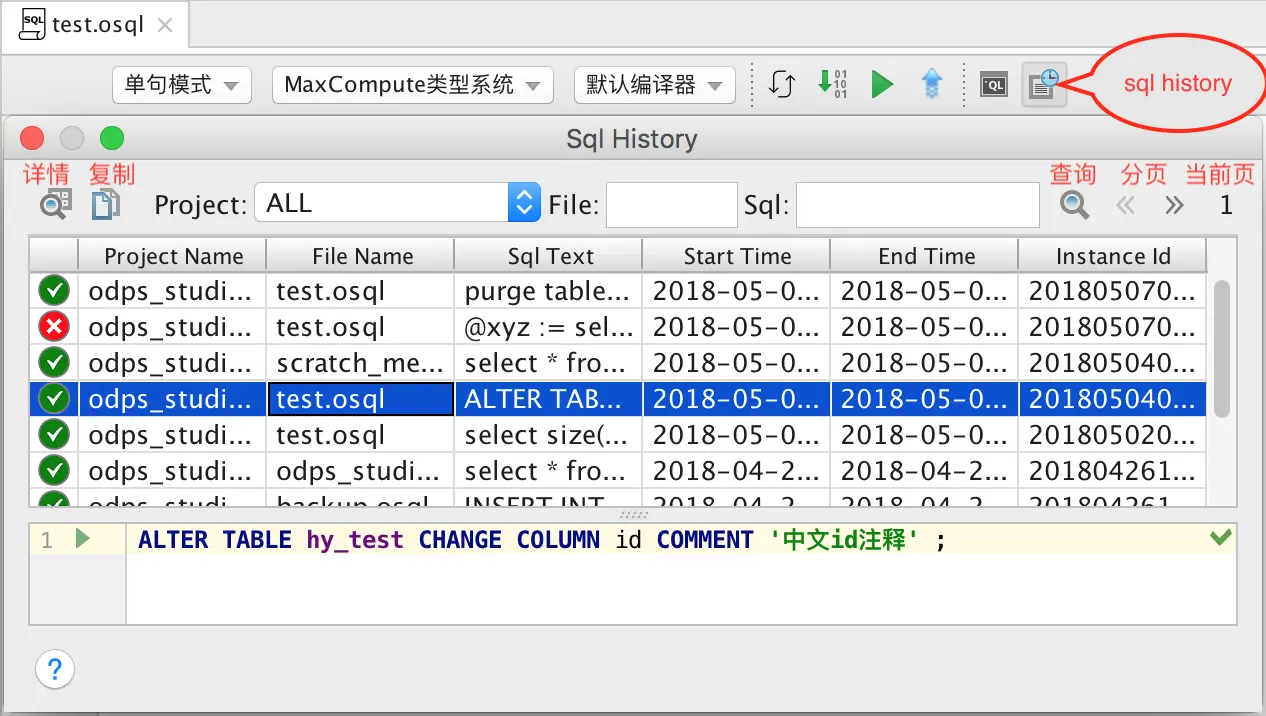Run the script with the green arrow
This screenshot has height=716, width=1266.
[x=883, y=85]
